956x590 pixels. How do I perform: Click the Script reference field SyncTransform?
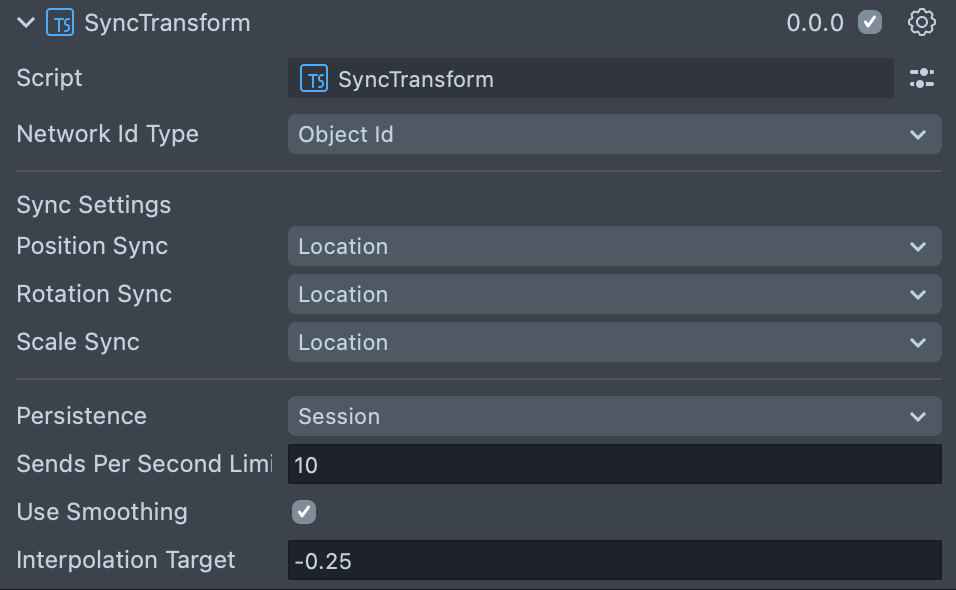(x=590, y=79)
